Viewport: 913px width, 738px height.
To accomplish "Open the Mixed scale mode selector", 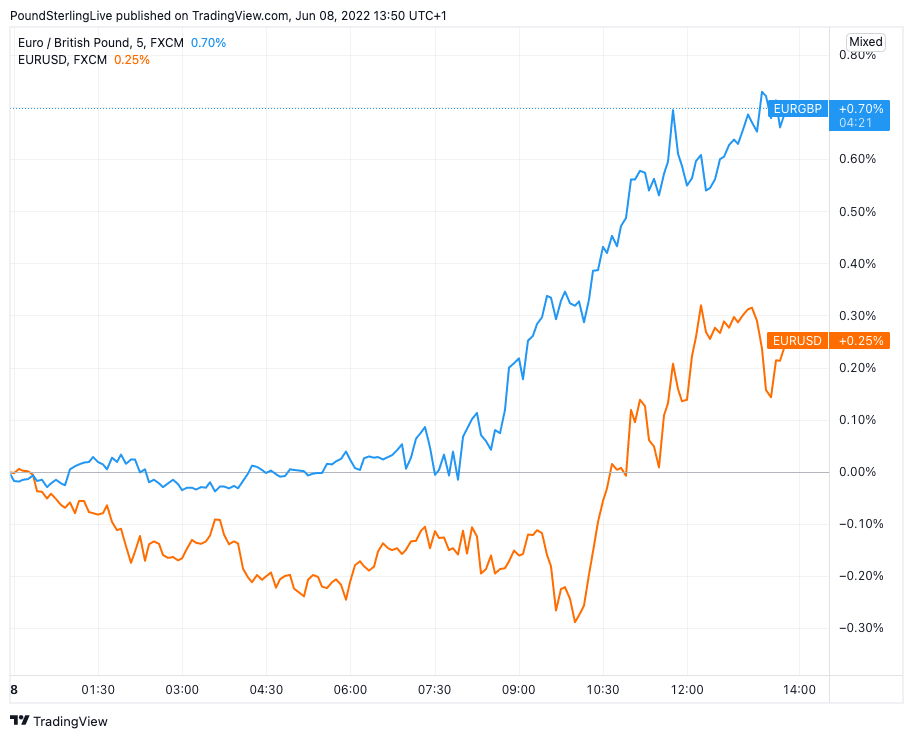I will pos(865,42).
